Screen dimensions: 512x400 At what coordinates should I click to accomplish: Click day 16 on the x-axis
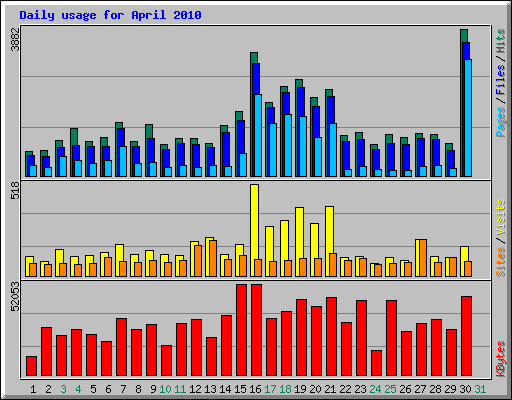[x=255, y=389]
